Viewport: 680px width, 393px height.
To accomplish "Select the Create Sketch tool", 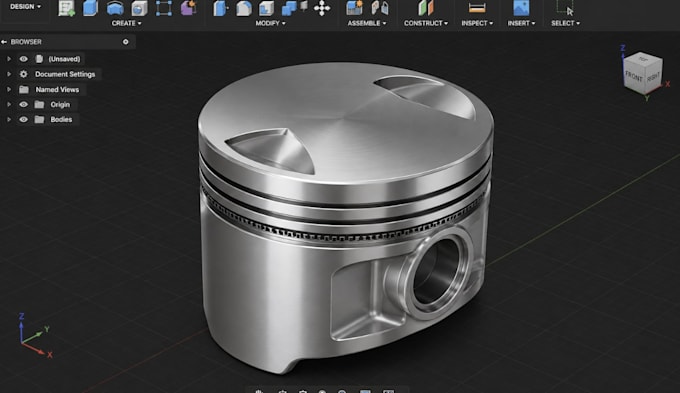I will click(66, 8).
